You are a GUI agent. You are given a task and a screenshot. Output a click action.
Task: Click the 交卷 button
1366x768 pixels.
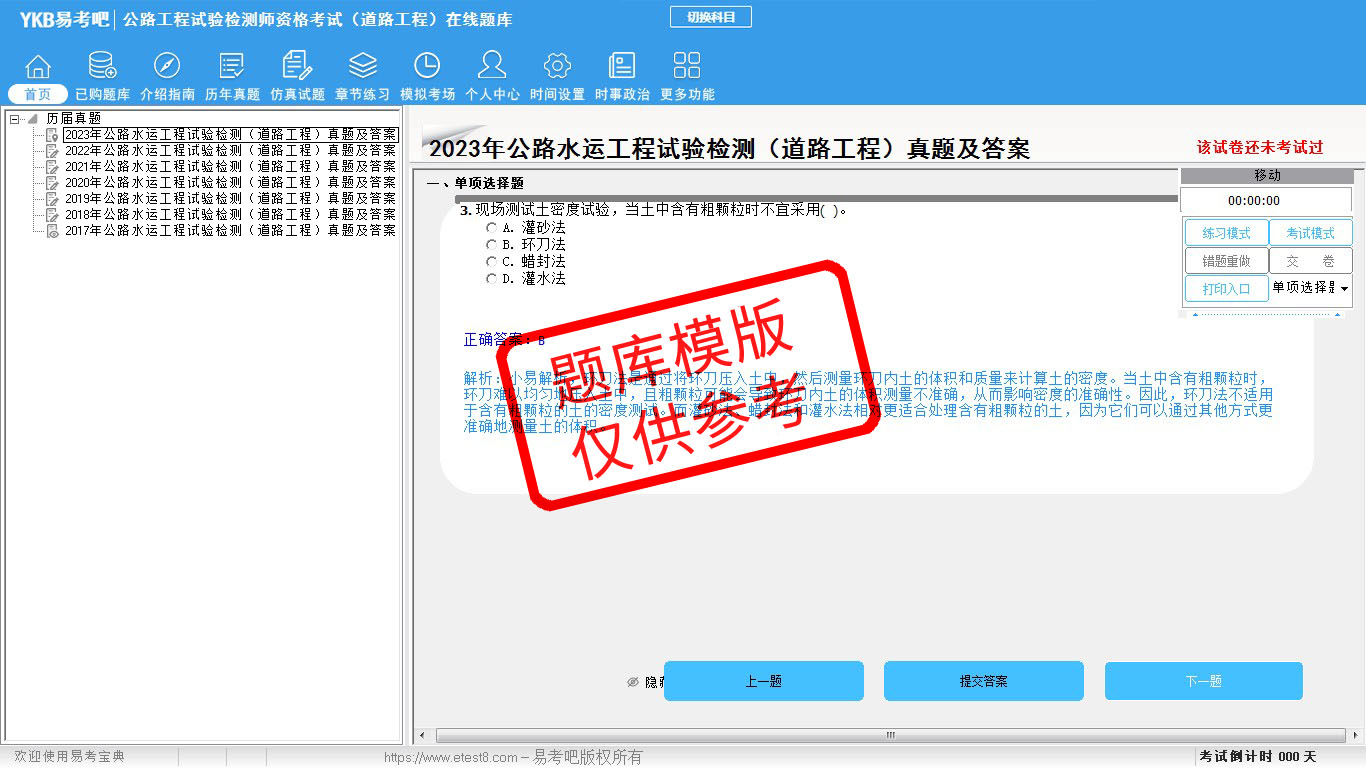[x=1310, y=261]
